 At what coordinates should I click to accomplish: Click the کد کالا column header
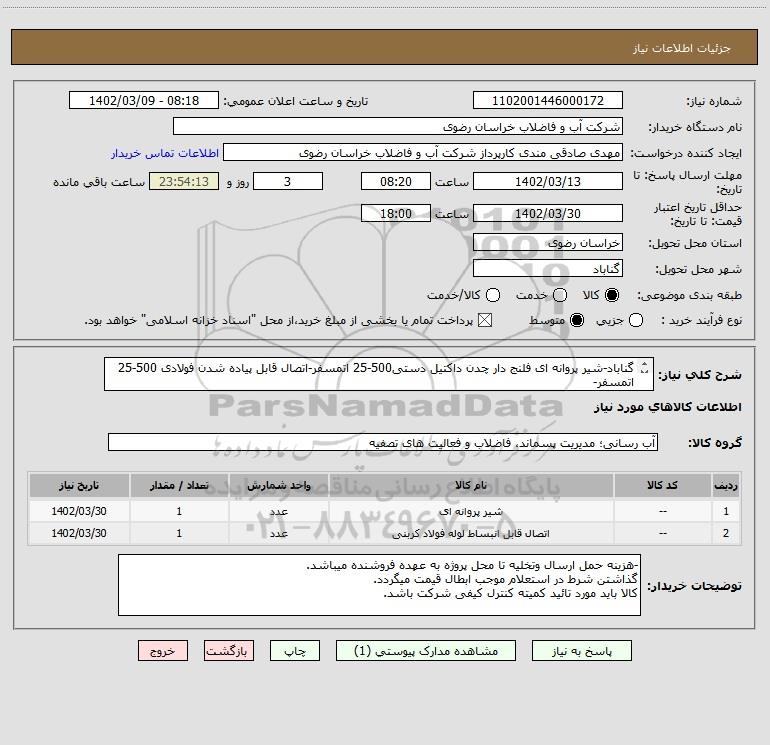(662, 485)
